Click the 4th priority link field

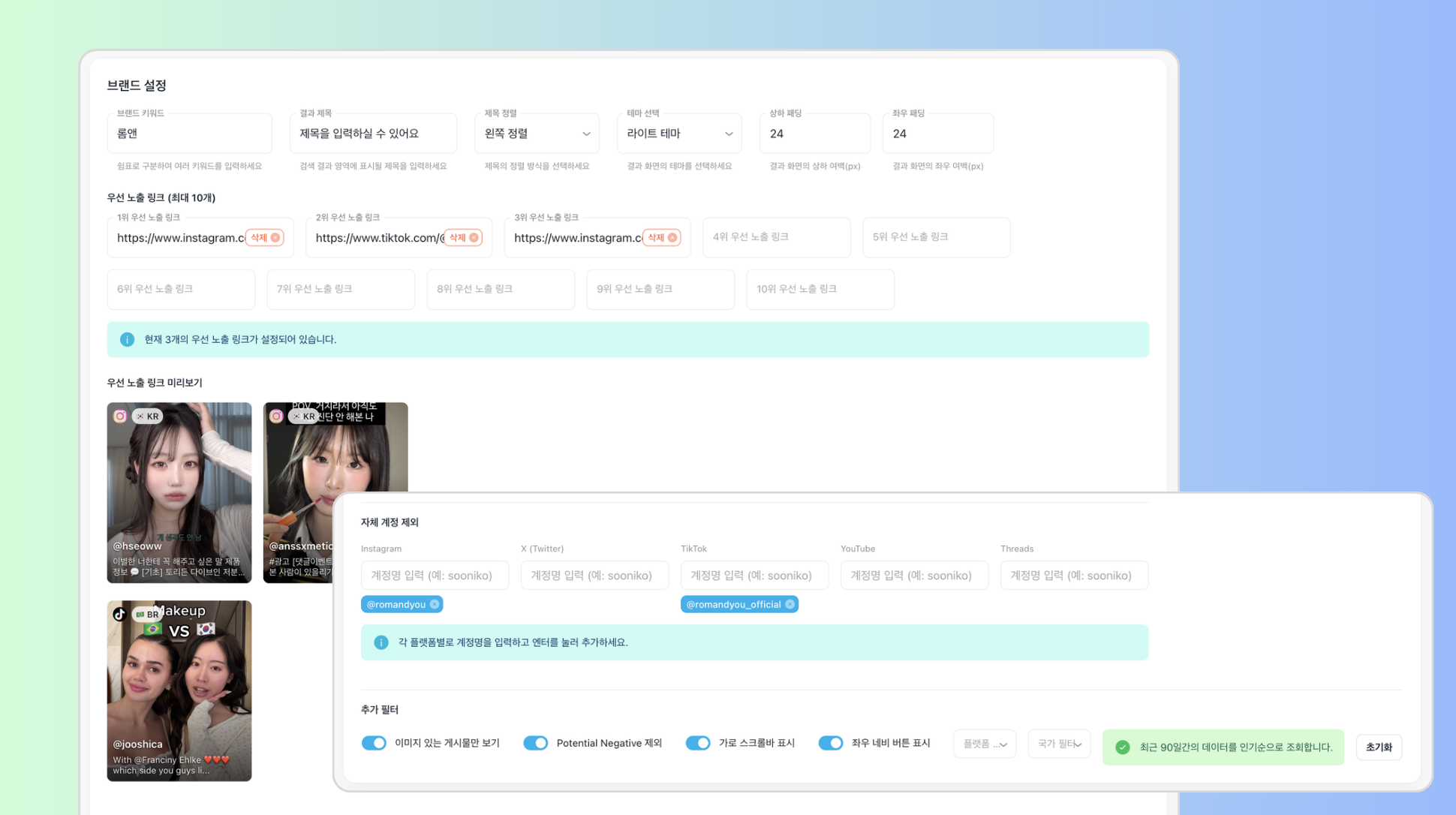pos(776,237)
